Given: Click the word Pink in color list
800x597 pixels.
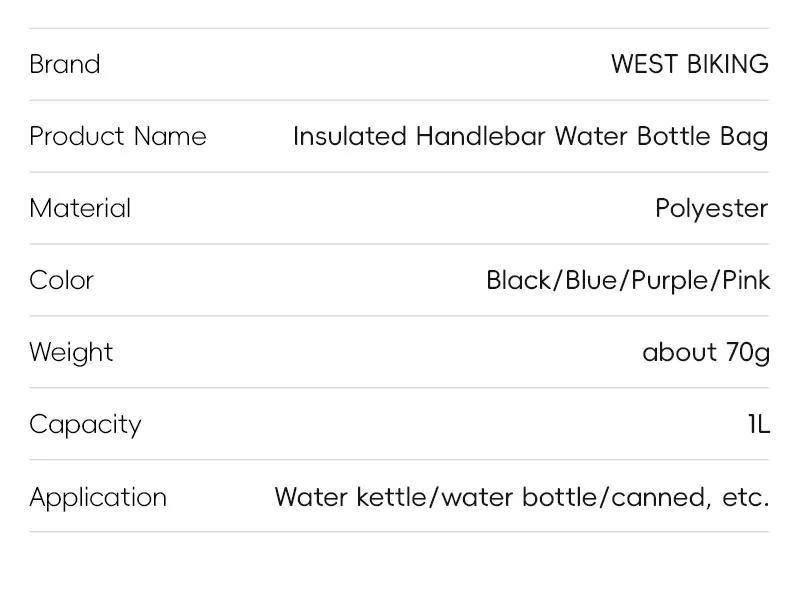Looking at the screenshot, I should (745, 280).
